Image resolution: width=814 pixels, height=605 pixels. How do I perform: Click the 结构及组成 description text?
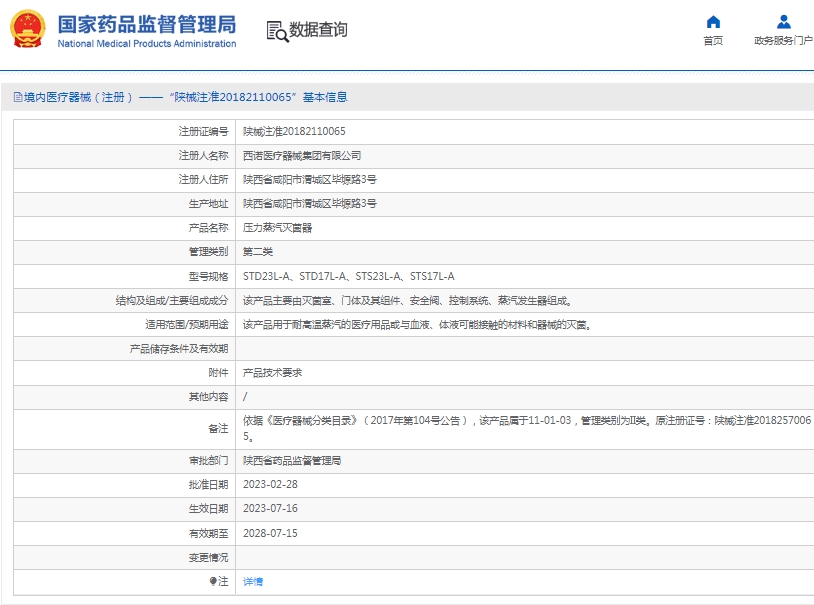(408, 300)
